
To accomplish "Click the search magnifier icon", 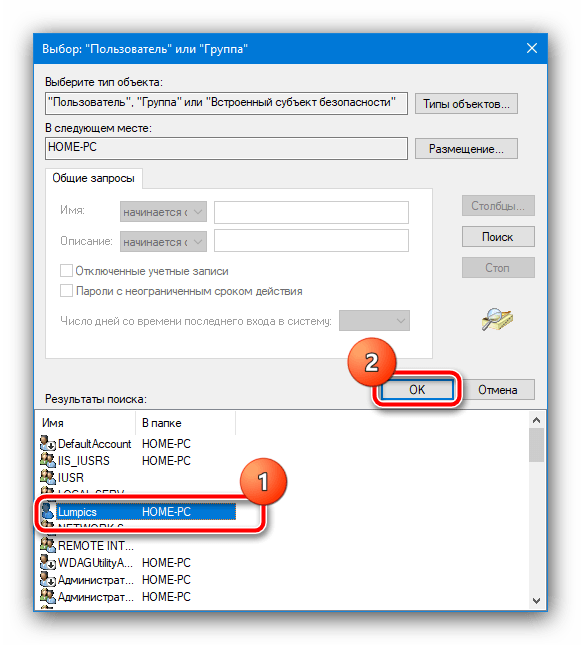I will 497,319.
